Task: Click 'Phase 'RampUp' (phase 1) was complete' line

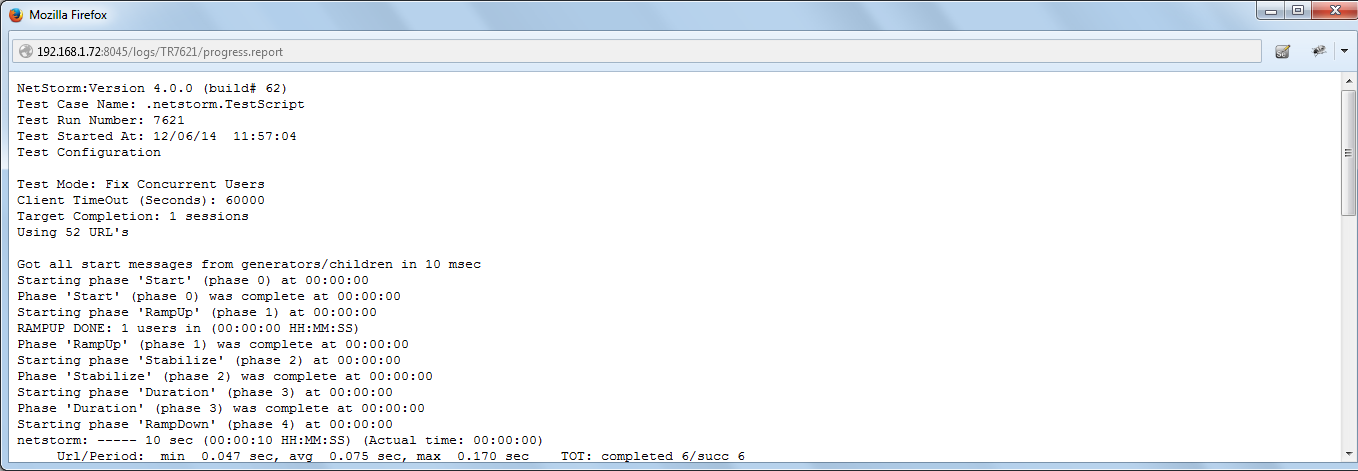Action: [213, 344]
